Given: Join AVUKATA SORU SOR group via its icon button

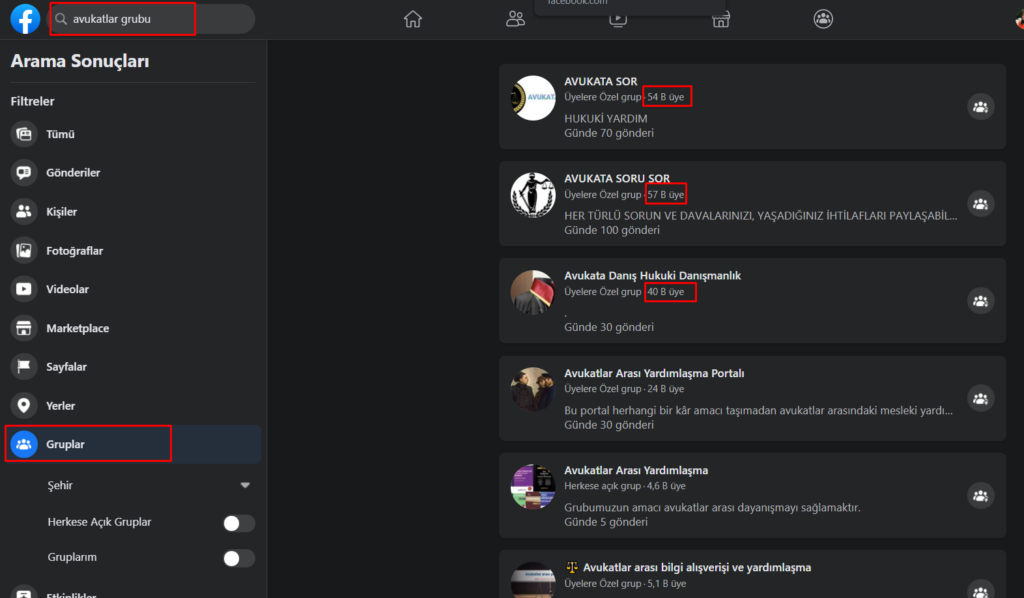Looking at the screenshot, I should [x=980, y=204].
